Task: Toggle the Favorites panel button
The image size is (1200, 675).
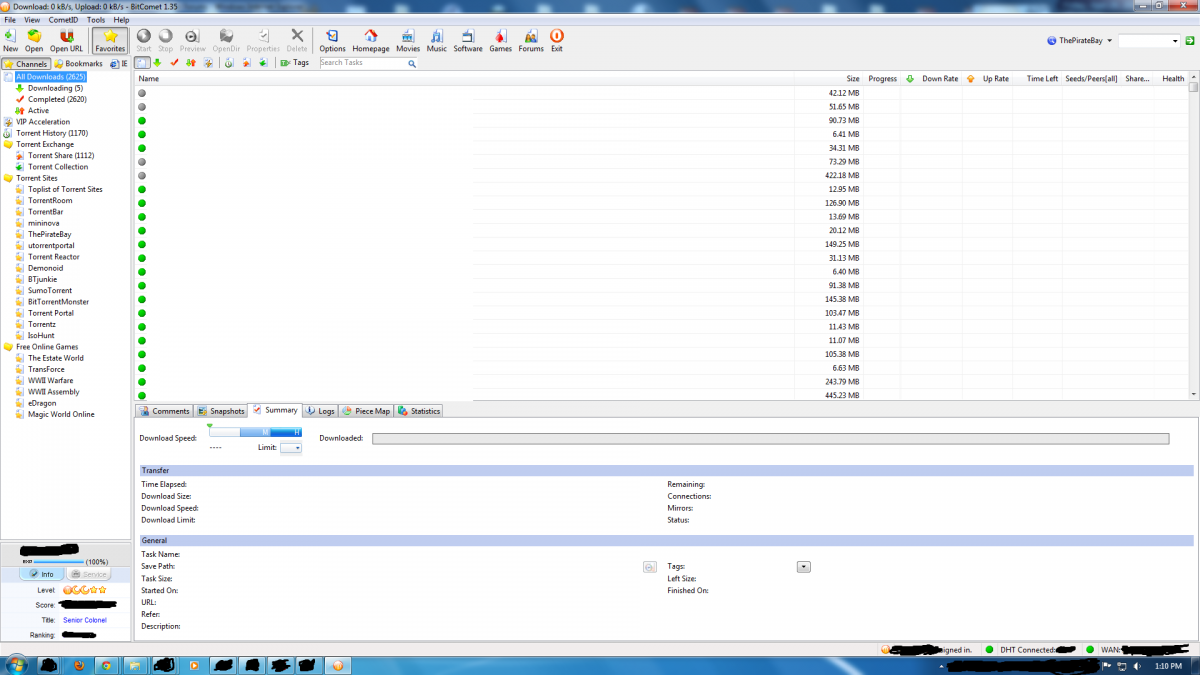Action: click(110, 40)
